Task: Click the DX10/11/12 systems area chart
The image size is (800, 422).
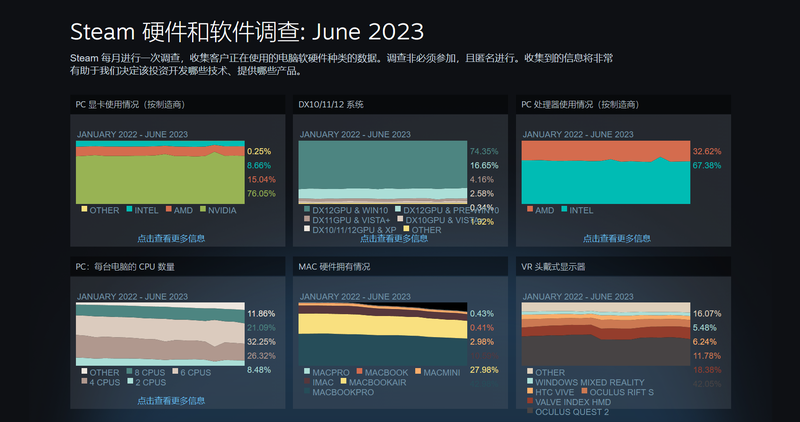Action: click(383, 172)
